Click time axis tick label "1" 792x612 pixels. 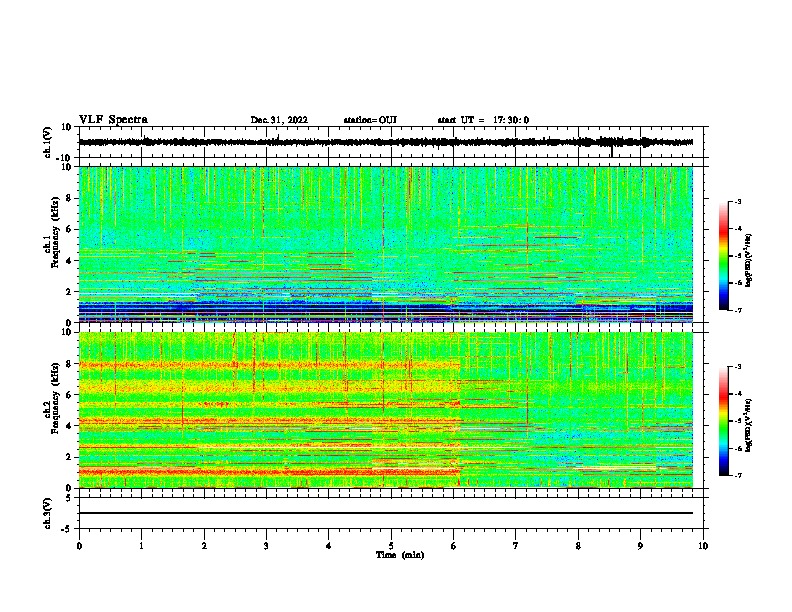[x=142, y=546]
